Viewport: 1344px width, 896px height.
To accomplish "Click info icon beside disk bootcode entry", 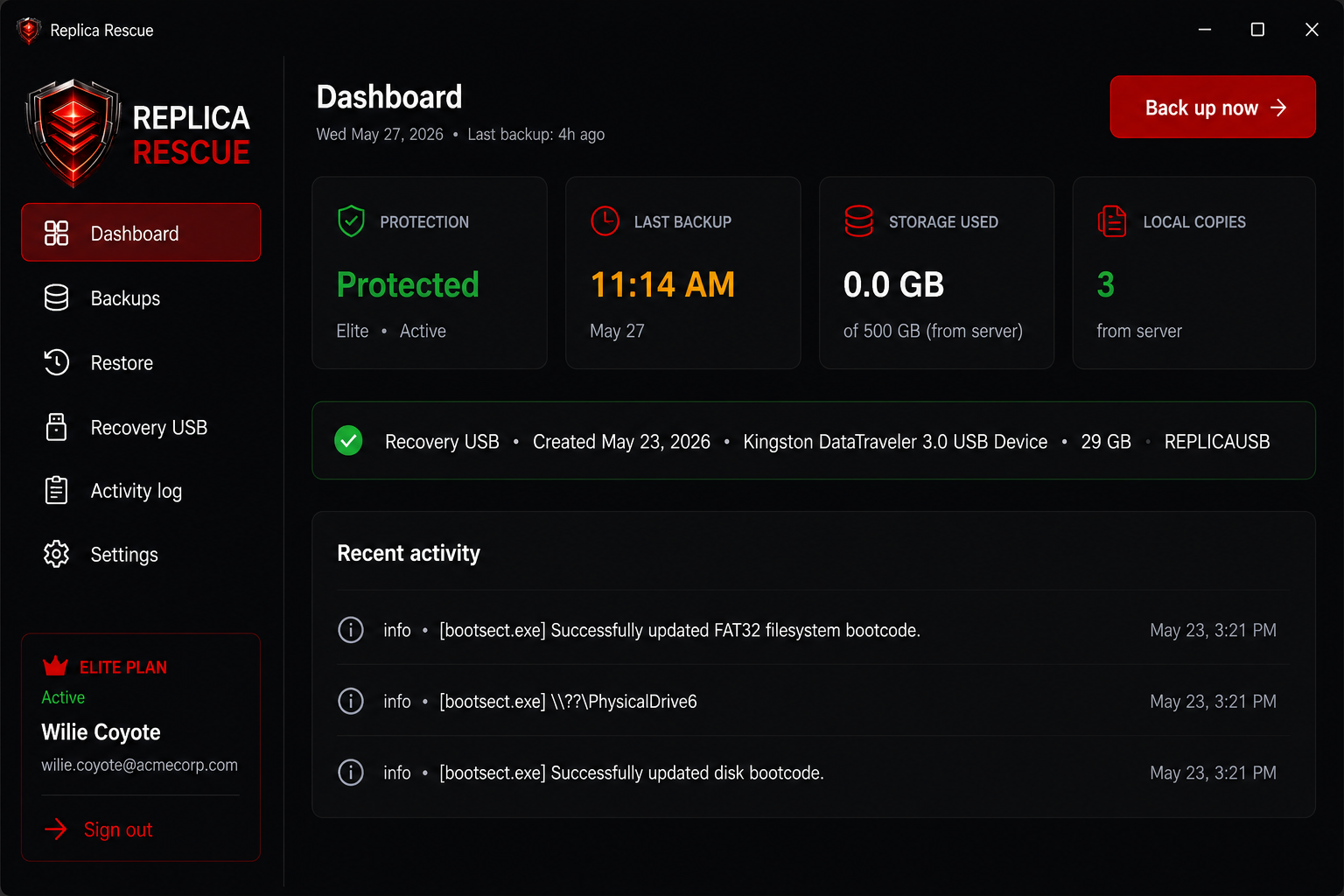I will coord(351,773).
